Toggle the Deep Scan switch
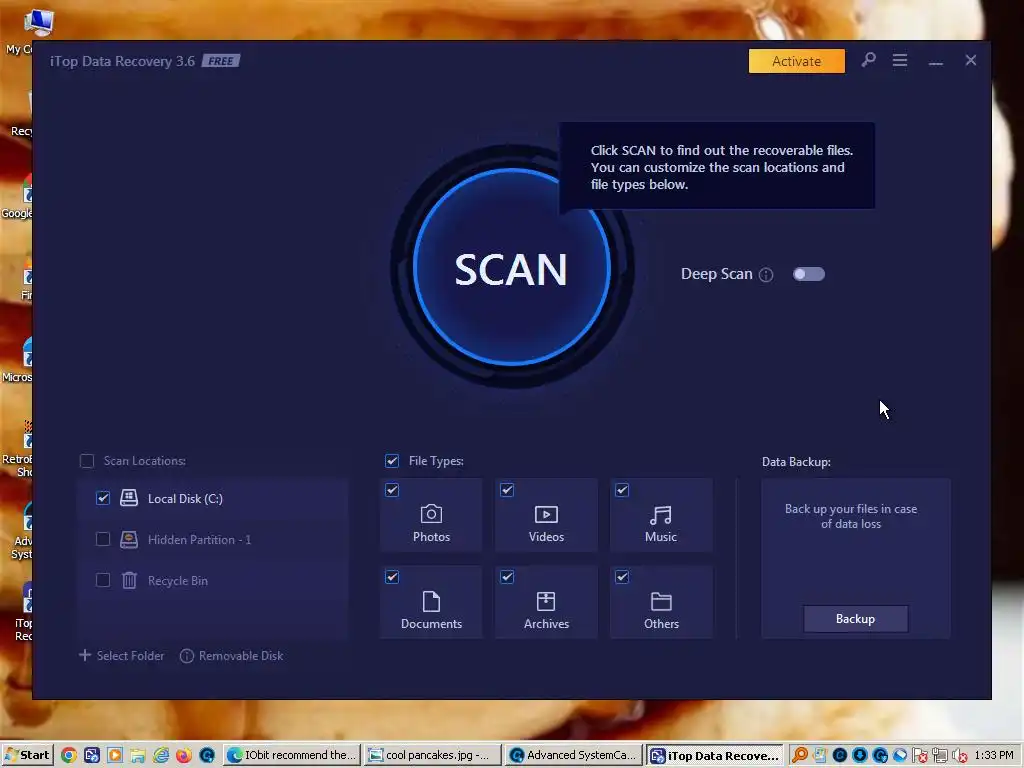Image resolution: width=1024 pixels, height=768 pixels. pyautogui.click(x=808, y=274)
